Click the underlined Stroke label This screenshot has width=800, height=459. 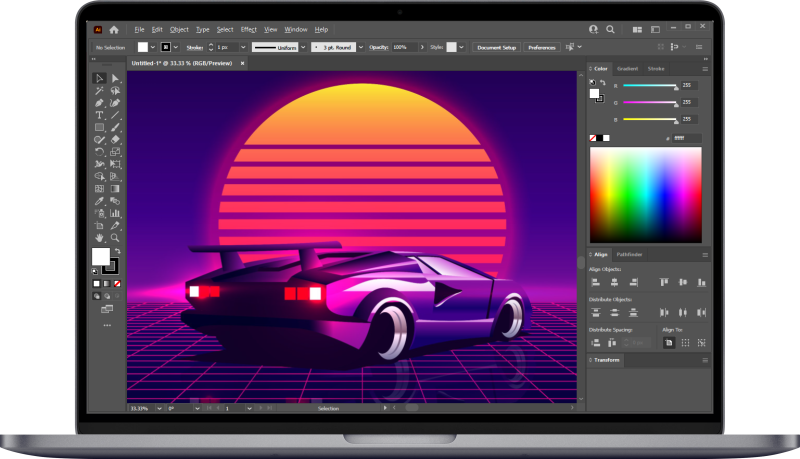194,47
